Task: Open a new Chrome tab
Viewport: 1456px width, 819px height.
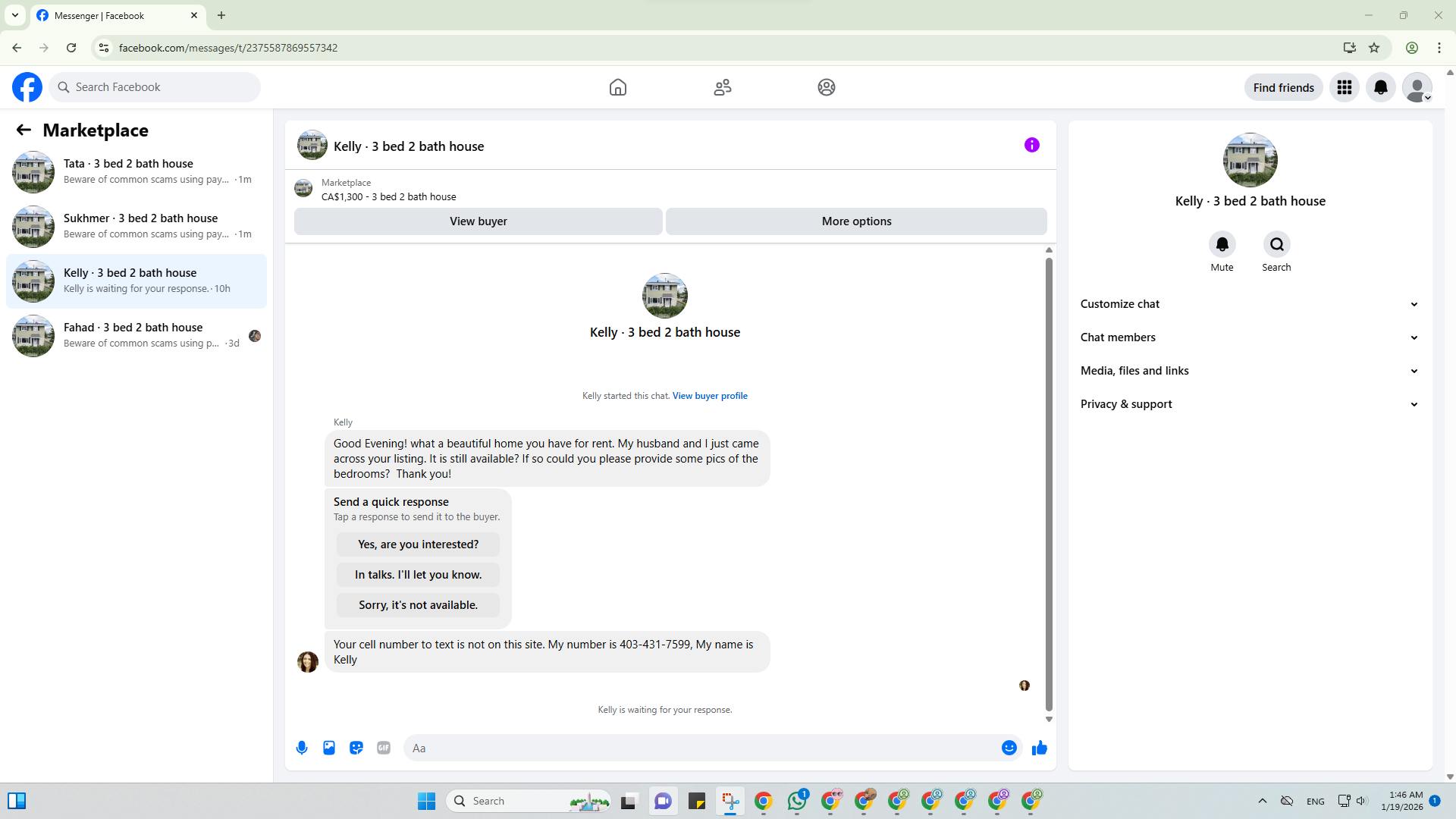Action: [x=221, y=15]
